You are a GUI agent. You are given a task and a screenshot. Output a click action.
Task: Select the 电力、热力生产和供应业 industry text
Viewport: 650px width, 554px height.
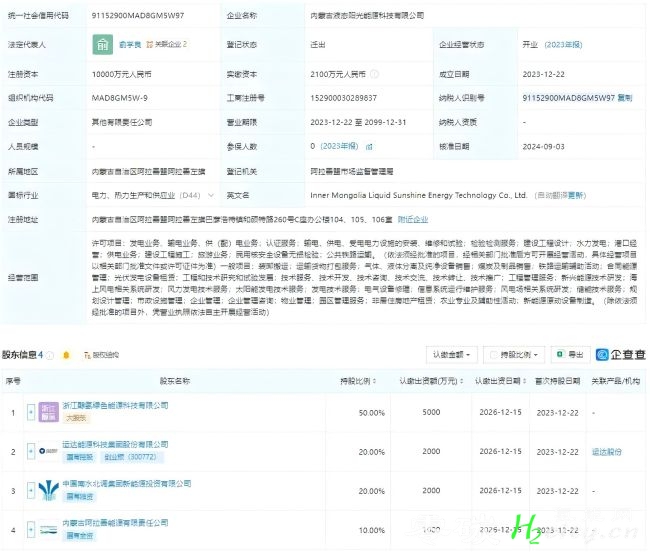[x=133, y=195]
